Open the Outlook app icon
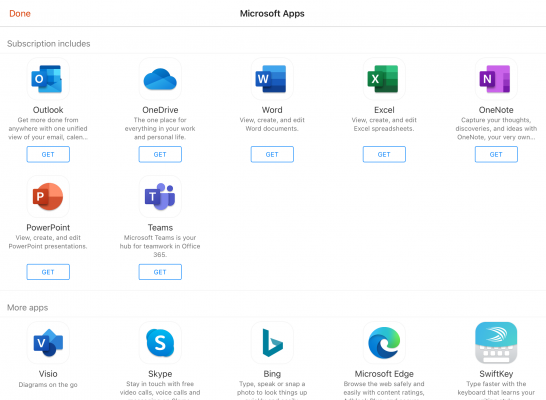This screenshot has width=546, height=400. coord(48,79)
